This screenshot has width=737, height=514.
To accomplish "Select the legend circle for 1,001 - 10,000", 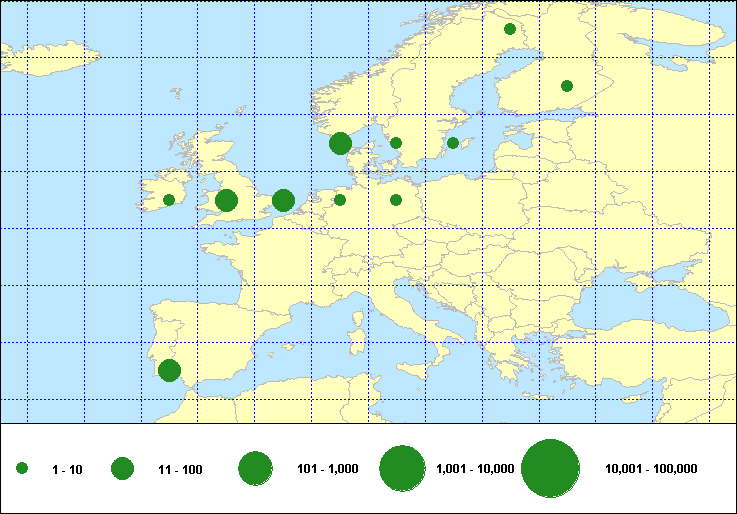I will point(403,468).
